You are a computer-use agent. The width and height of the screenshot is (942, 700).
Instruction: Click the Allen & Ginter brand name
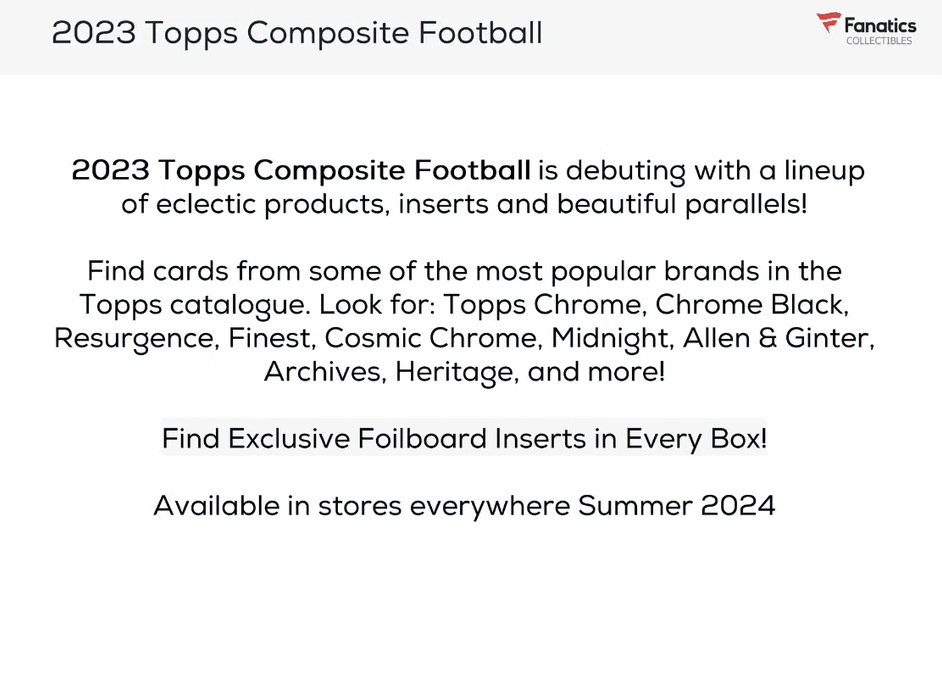coord(778,338)
